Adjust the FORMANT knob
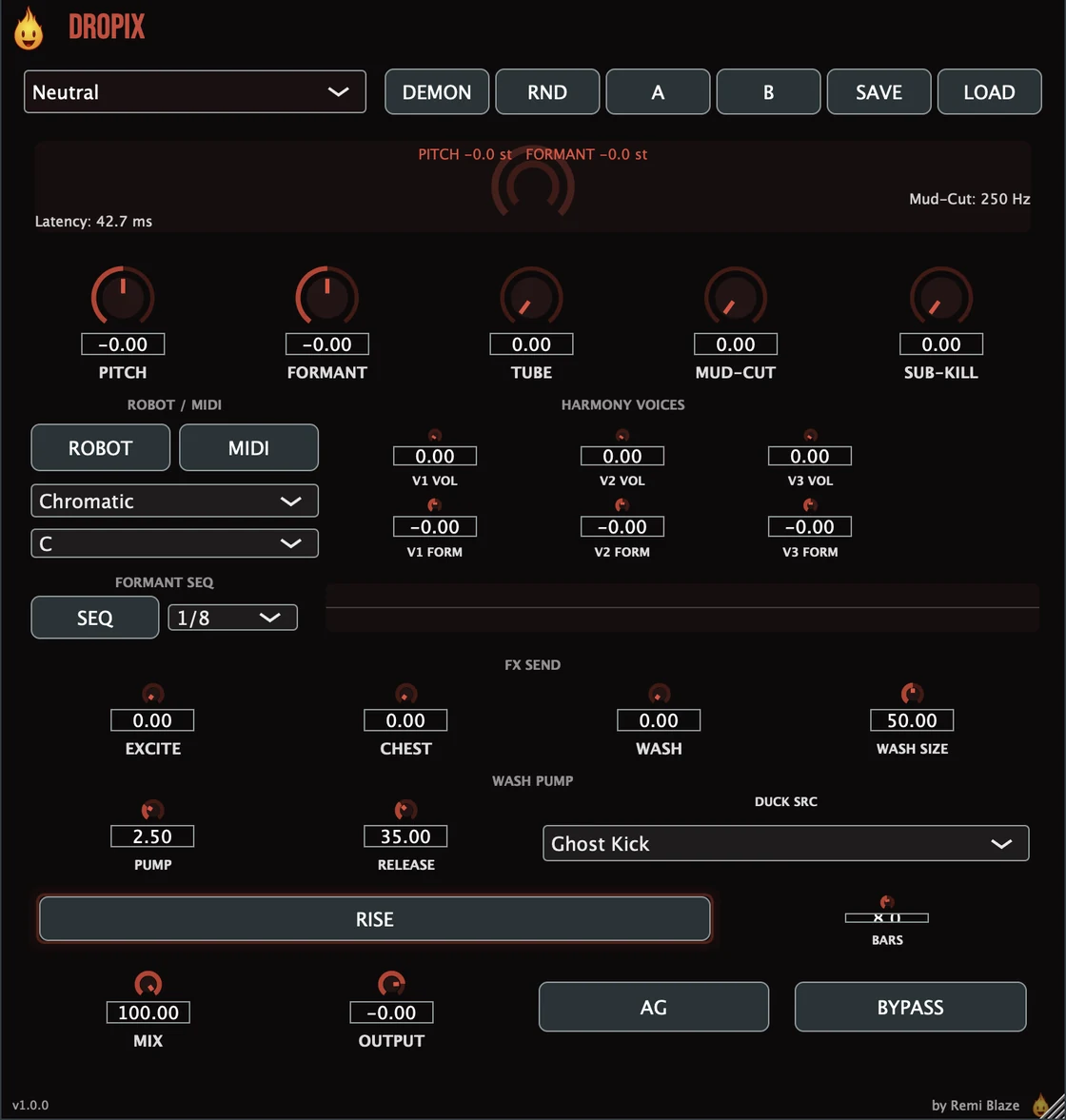 coord(327,297)
